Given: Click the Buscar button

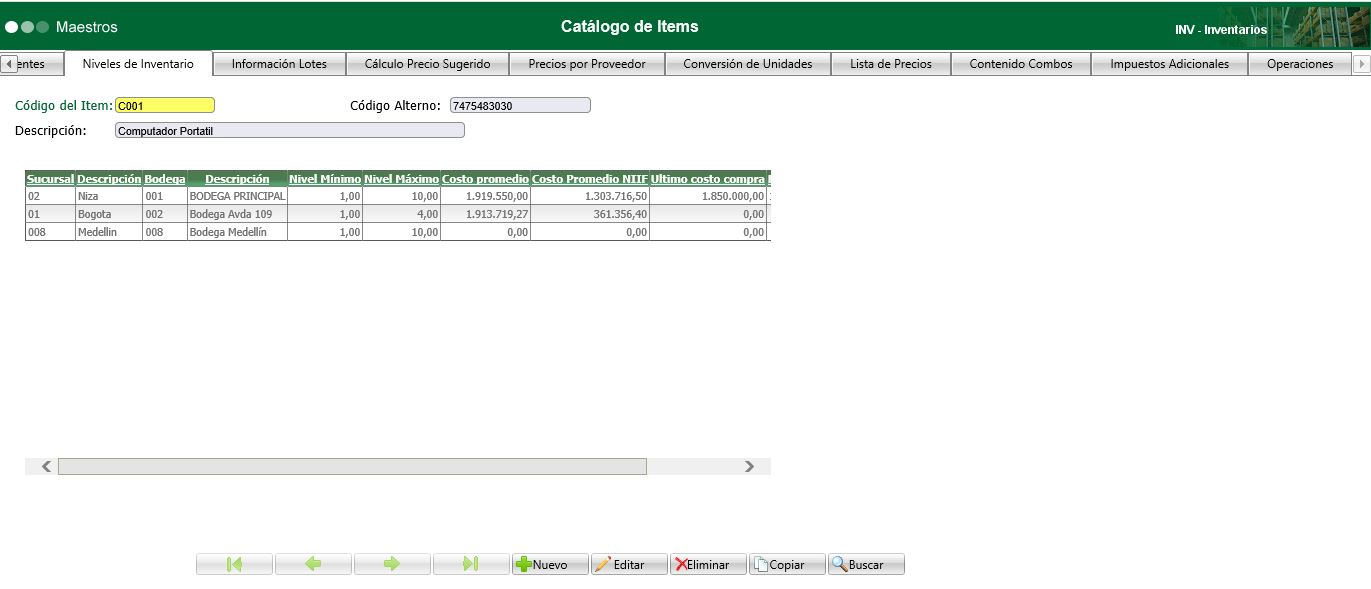Looking at the screenshot, I should point(866,564).
